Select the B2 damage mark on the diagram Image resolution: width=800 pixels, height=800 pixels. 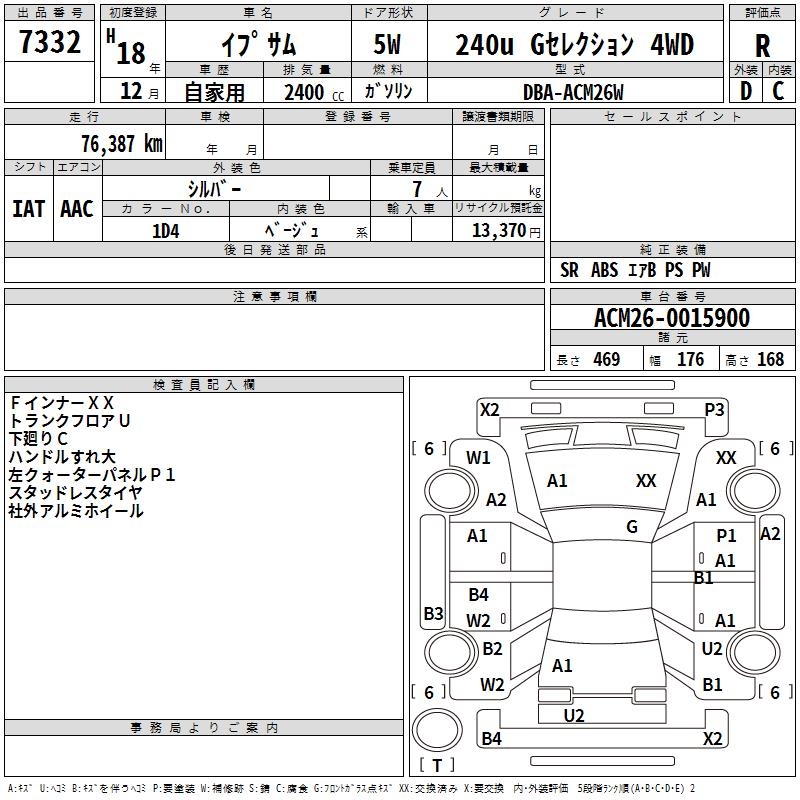[492, 649]
